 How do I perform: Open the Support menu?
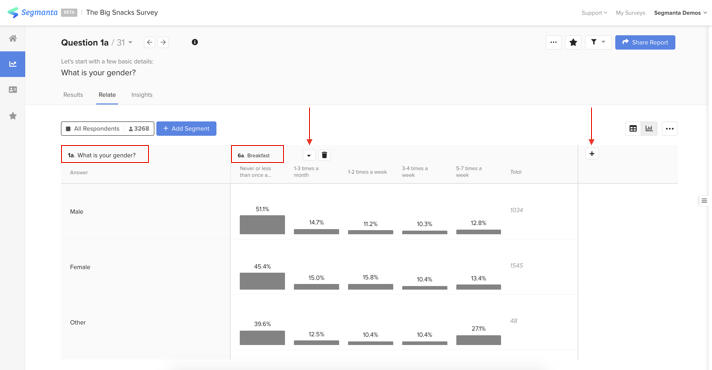[594, 13]
